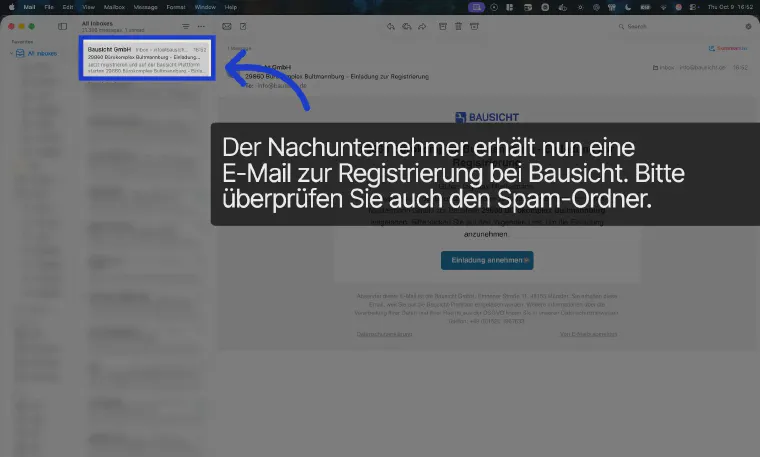Open the Wi-Fi status menu
This screenshot has height=457, width=760.
[663, 7]
